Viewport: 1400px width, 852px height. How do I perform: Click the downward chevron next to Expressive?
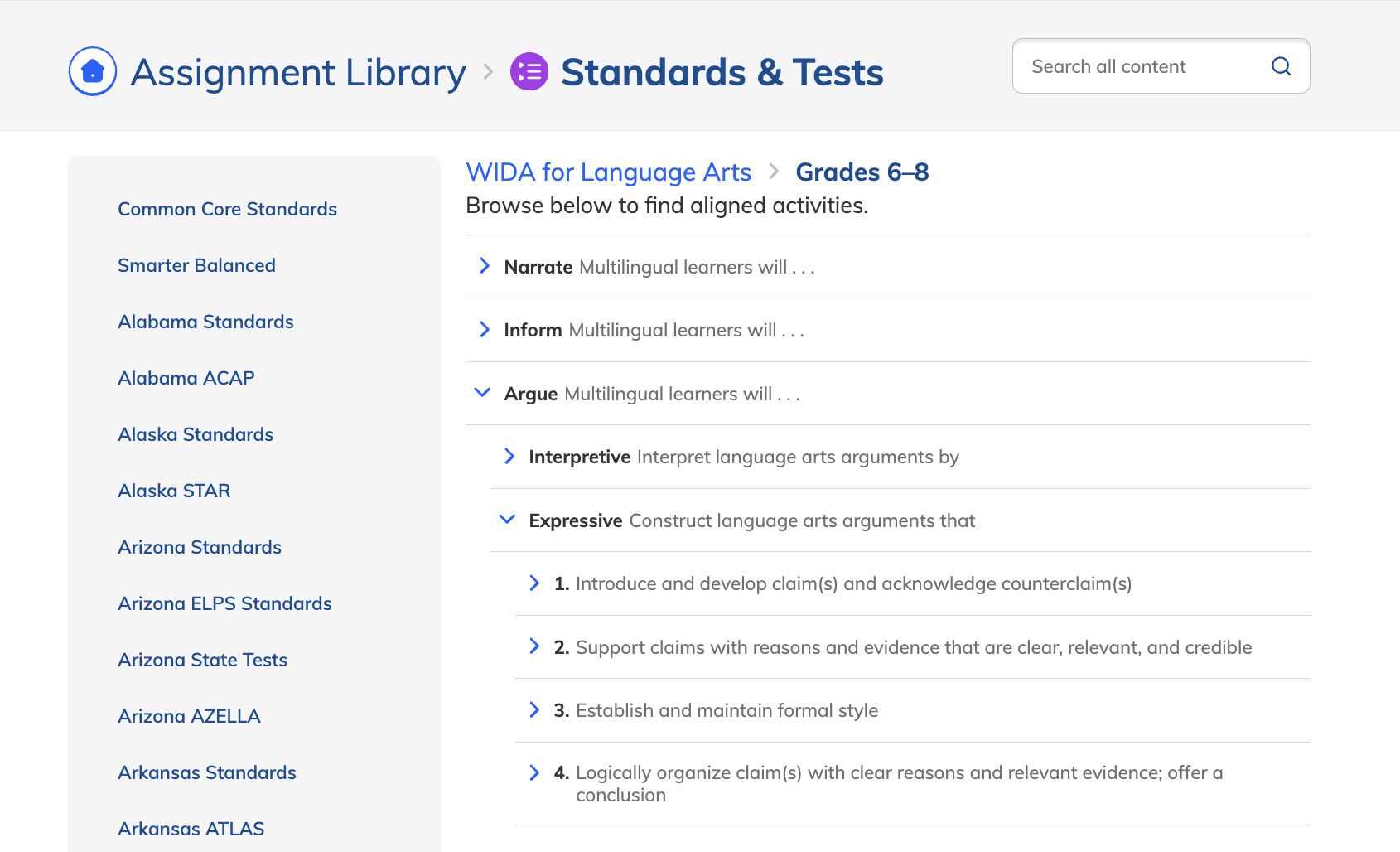(506, 520)
